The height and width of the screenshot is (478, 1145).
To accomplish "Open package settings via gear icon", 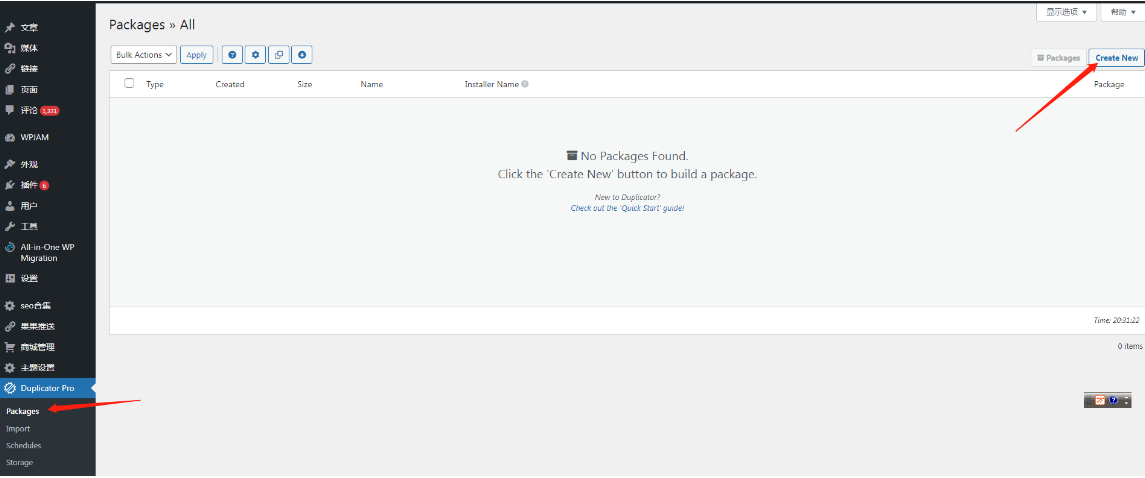I will pyautogui.click(x=255, y=55).
